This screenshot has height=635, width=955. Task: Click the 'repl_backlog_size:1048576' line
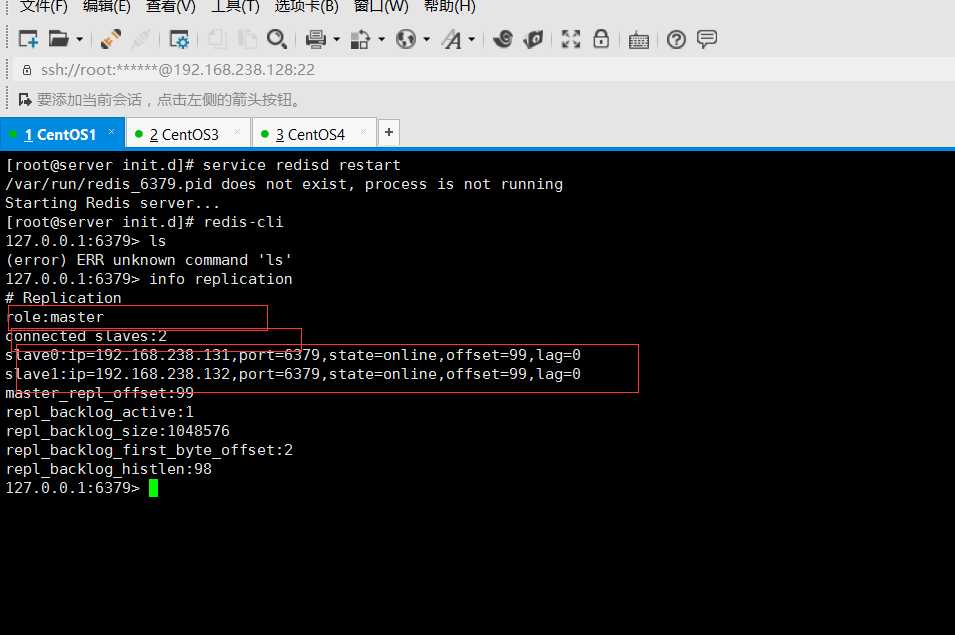118,430
